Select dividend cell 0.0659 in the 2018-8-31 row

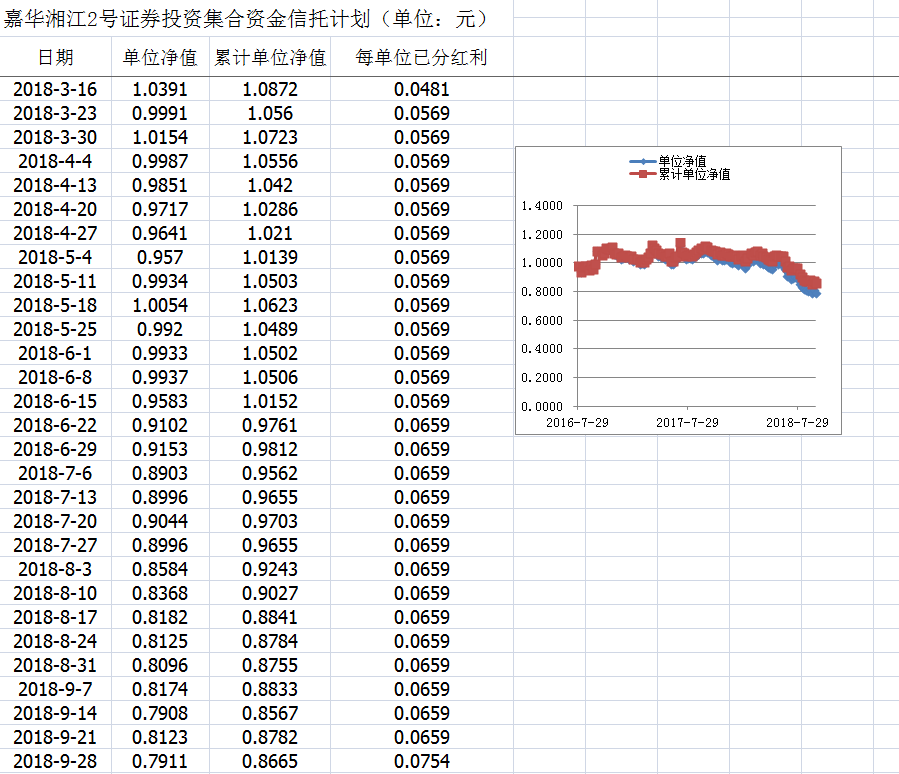click(x=422, y=666)
